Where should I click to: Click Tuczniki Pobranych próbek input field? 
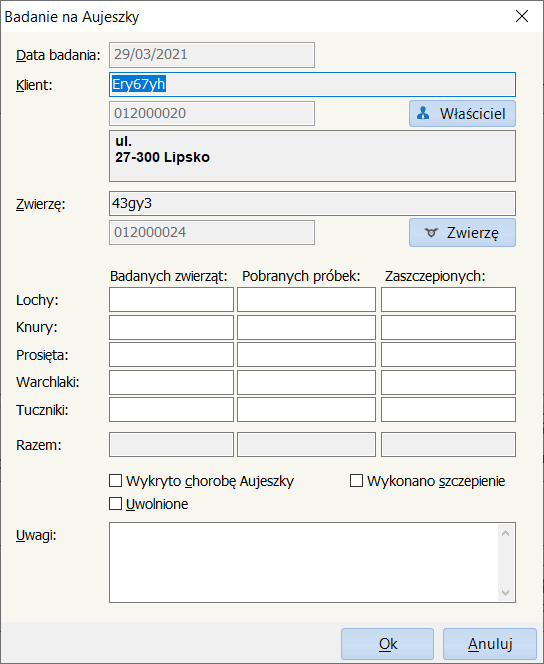click(307, 409)
